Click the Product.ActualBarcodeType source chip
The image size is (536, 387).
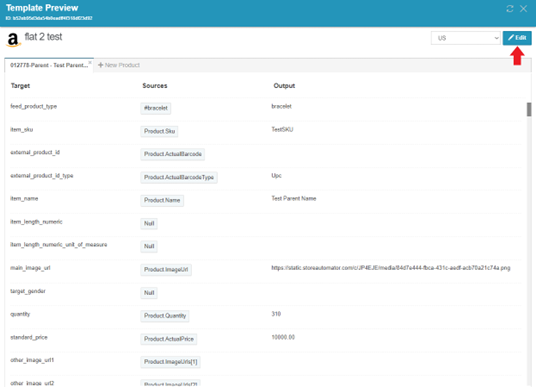179,177
